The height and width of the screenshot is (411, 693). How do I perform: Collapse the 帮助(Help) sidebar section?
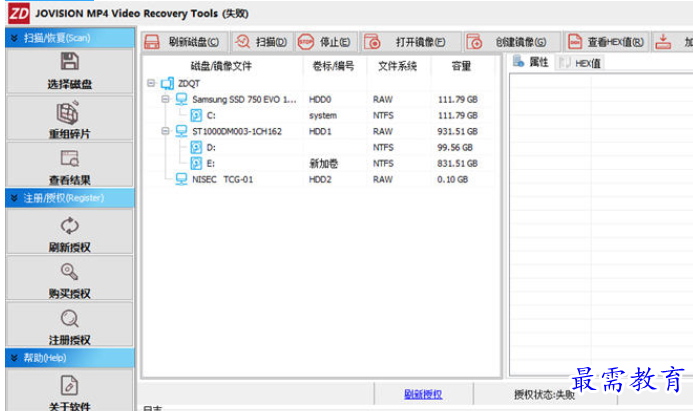click(x=14, y=358)
